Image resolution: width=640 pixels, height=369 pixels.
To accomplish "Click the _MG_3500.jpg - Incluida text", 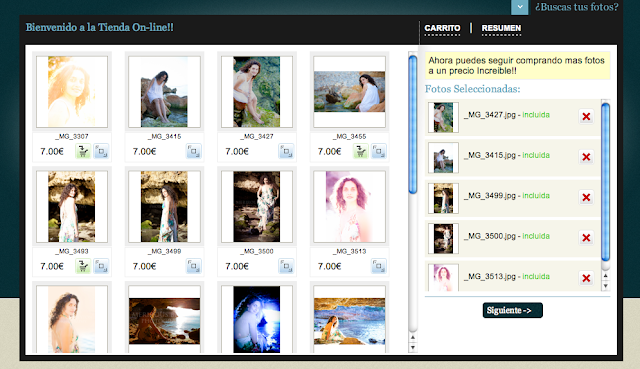I will [x=507, y=236].
